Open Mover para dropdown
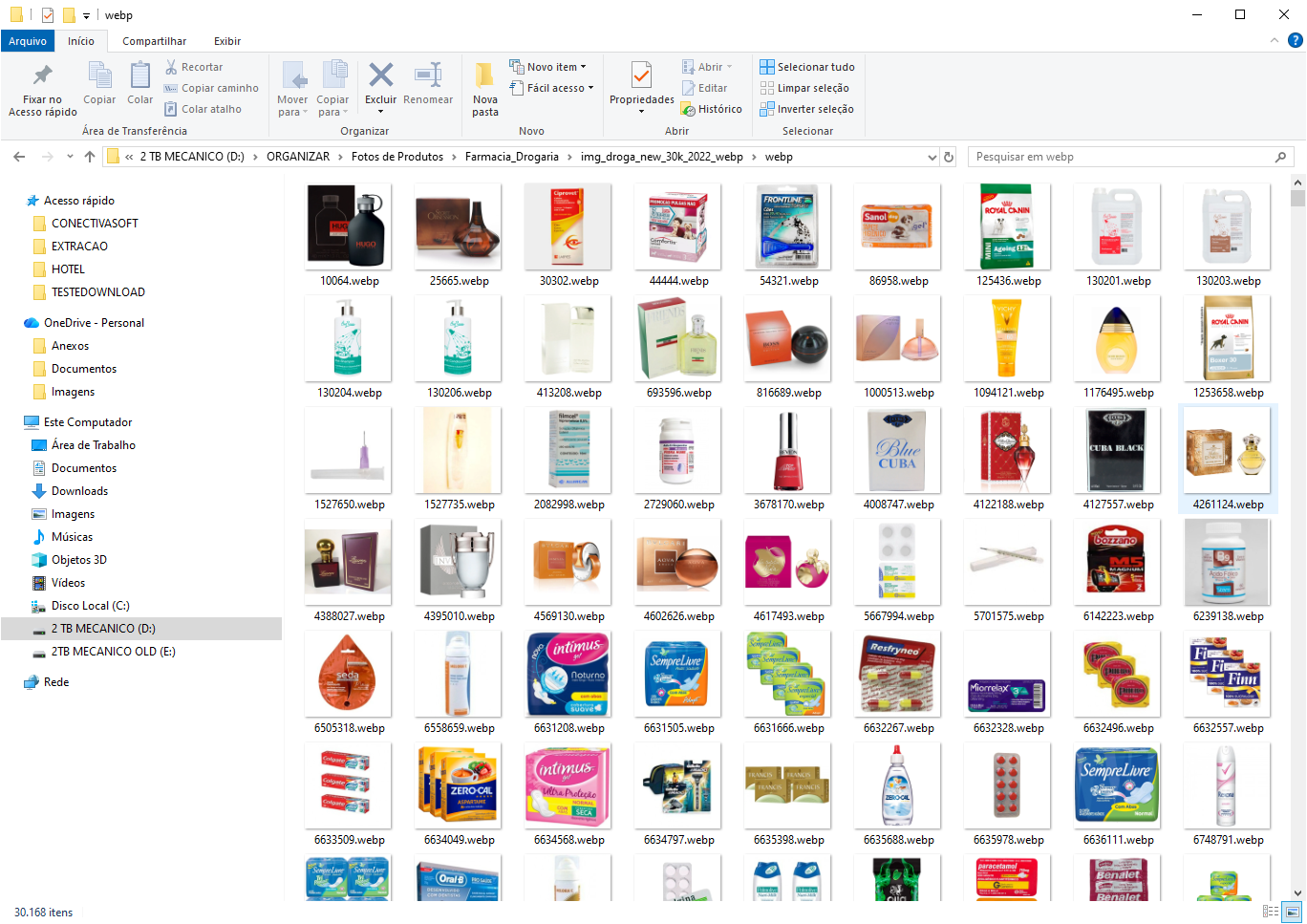The width and height of the screenshot is (1307, 924). 292,90
